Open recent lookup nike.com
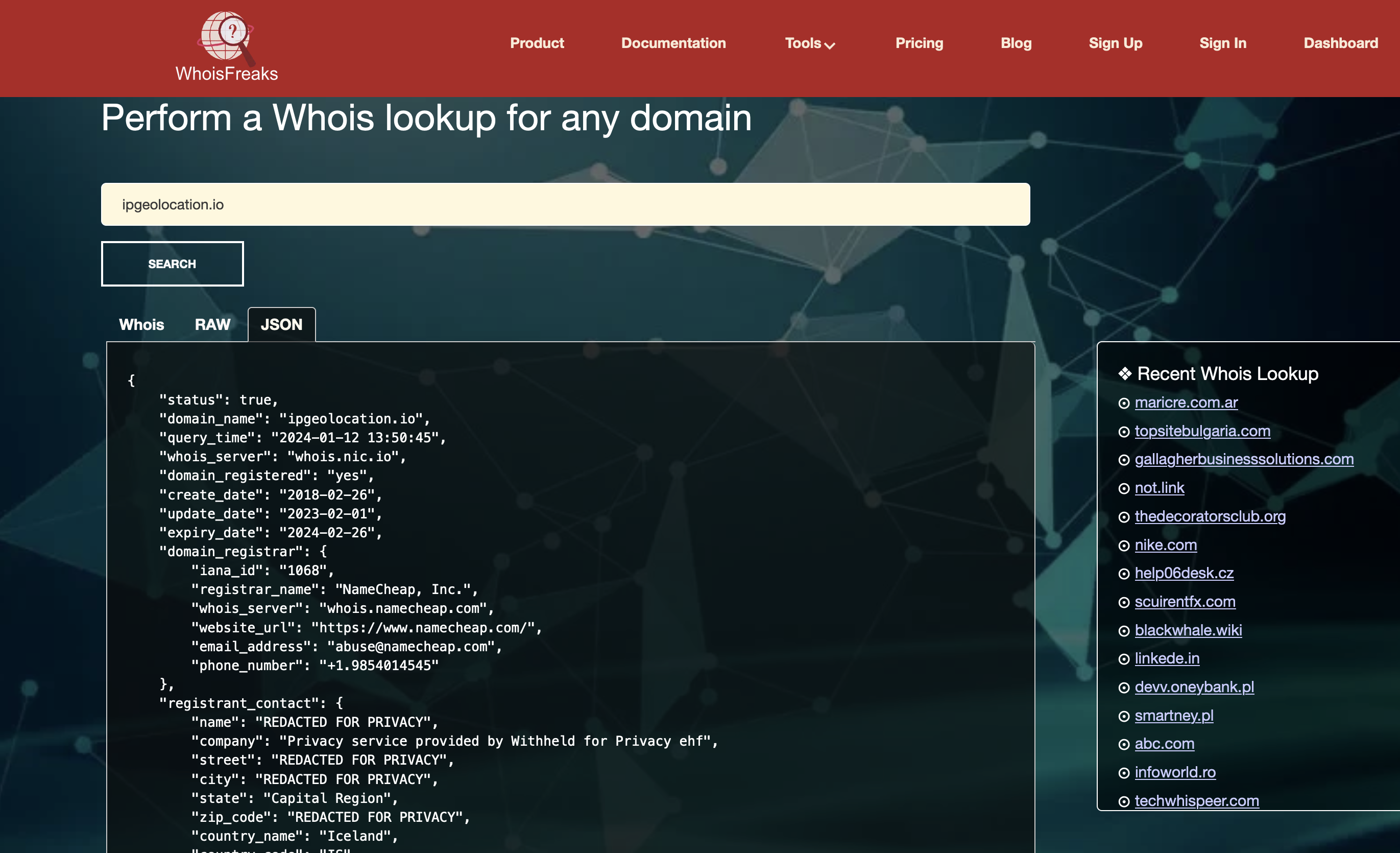This screenshot has width=1400, height=853. pos(1165,545)
